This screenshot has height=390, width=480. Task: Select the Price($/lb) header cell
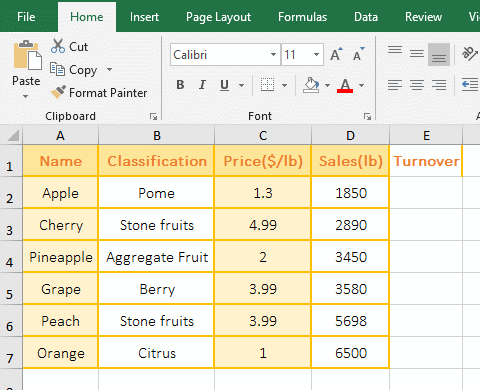263,161
